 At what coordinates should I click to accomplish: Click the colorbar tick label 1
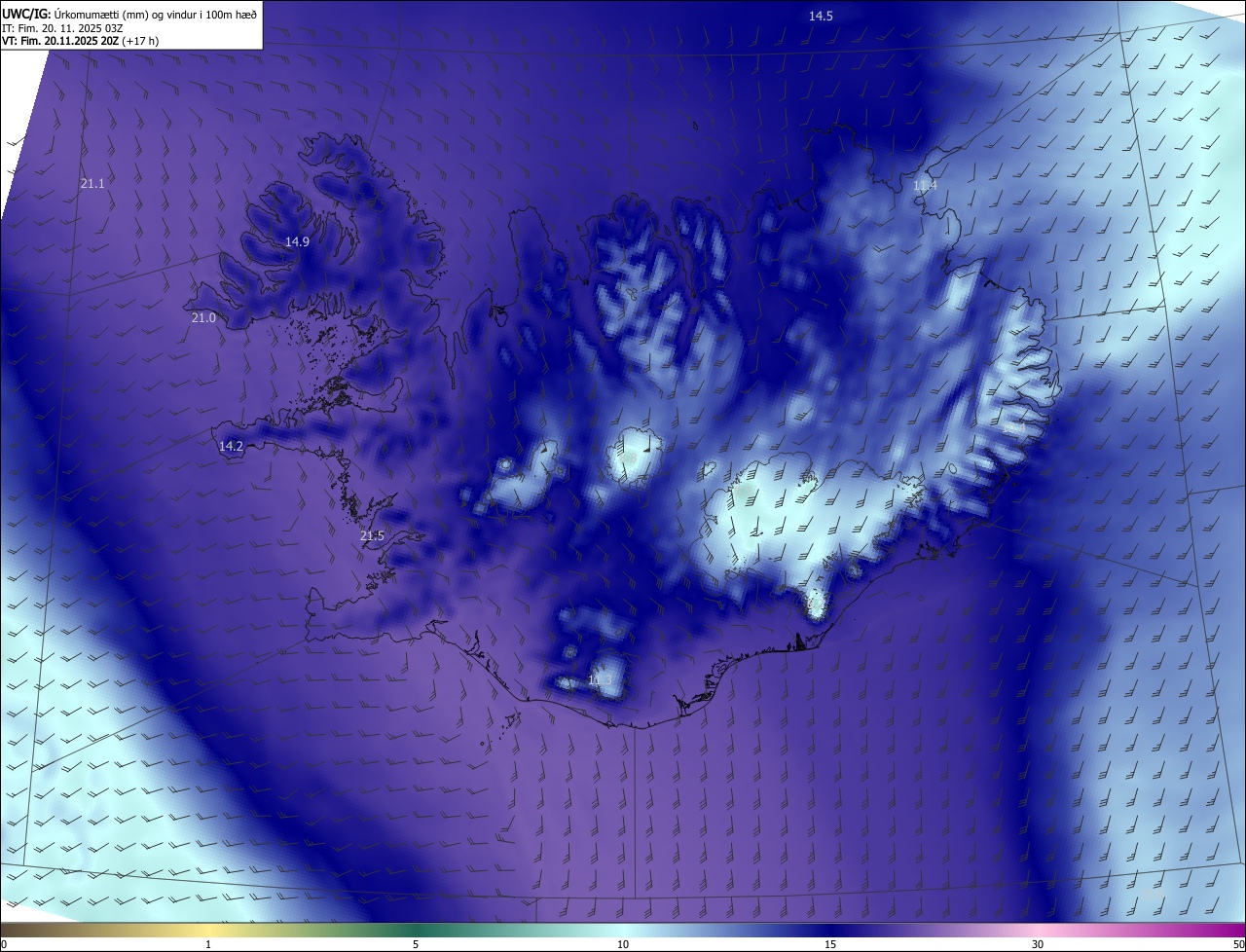tap(208, 944)
